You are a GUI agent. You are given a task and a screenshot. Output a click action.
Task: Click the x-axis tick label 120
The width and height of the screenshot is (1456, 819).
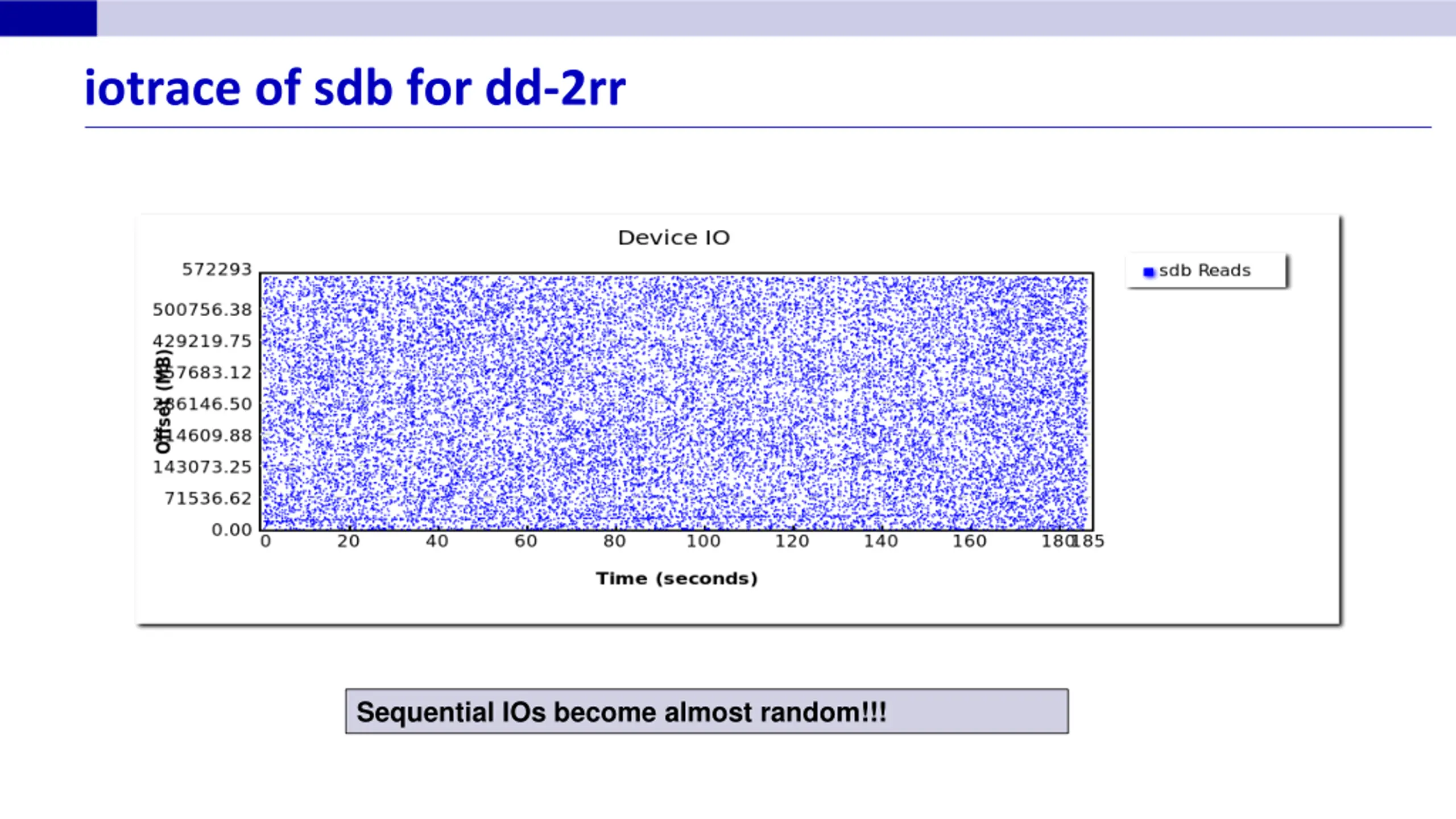click(792, 541)
